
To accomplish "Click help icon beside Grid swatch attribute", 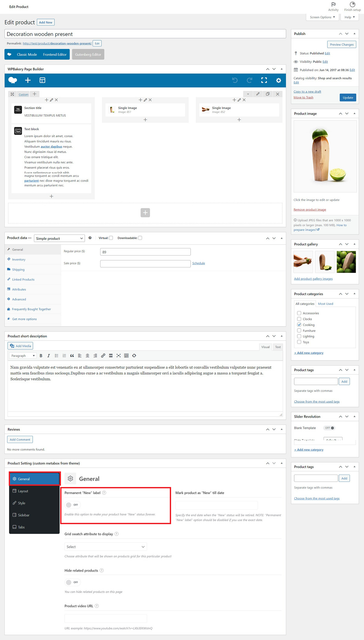I will point(117,534).
